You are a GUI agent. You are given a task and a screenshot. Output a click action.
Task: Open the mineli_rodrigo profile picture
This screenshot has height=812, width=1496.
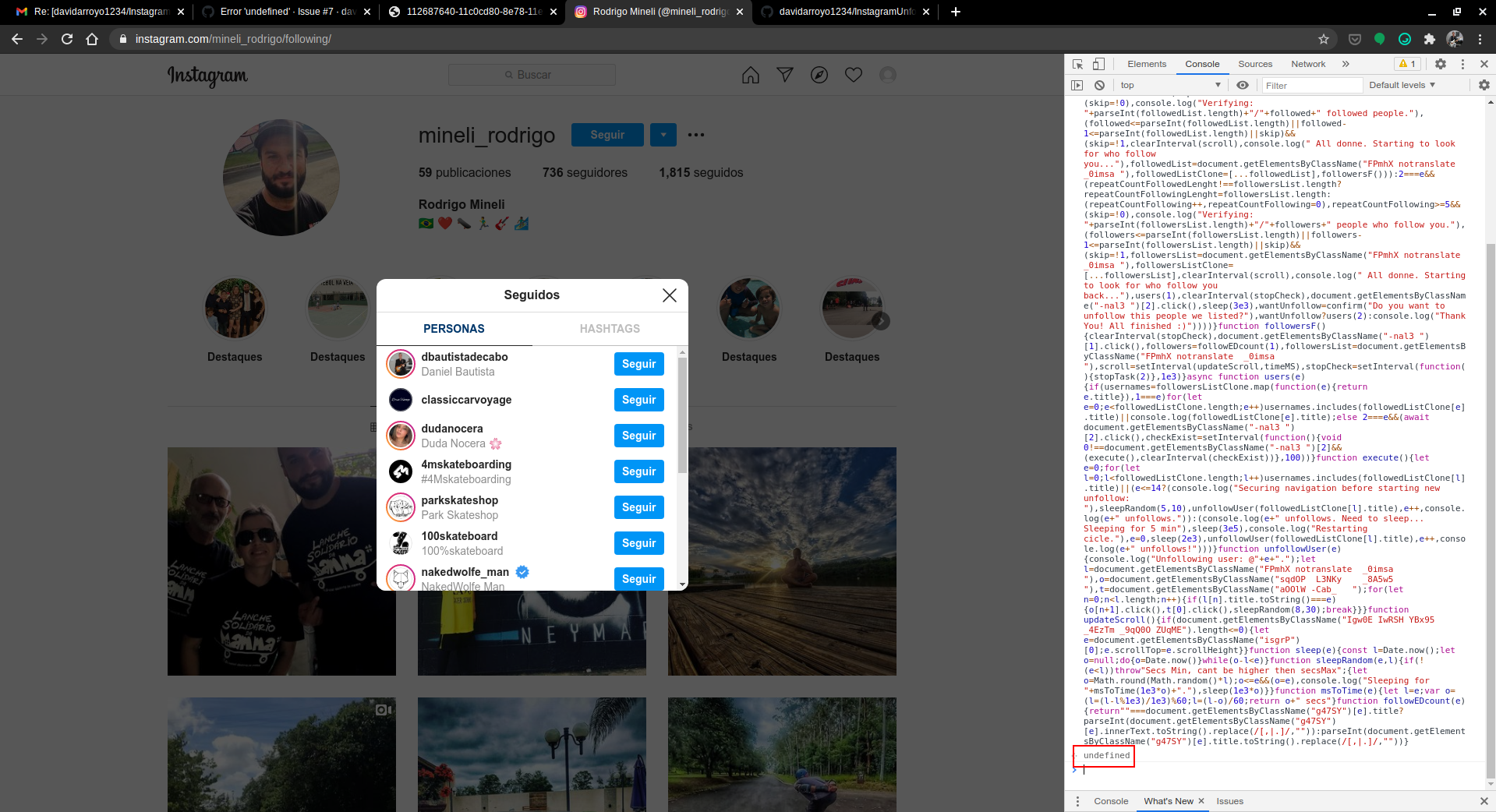tap(281, 178)
